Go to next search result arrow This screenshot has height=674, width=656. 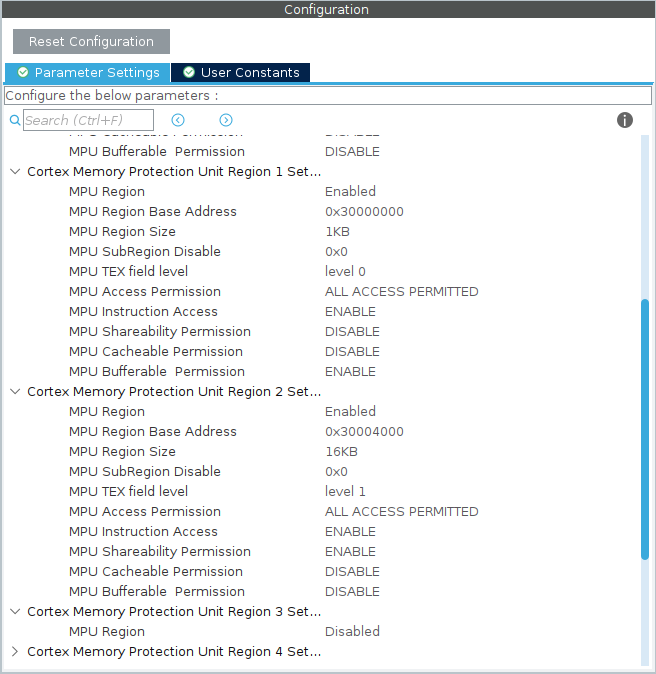tap(226, 120)
